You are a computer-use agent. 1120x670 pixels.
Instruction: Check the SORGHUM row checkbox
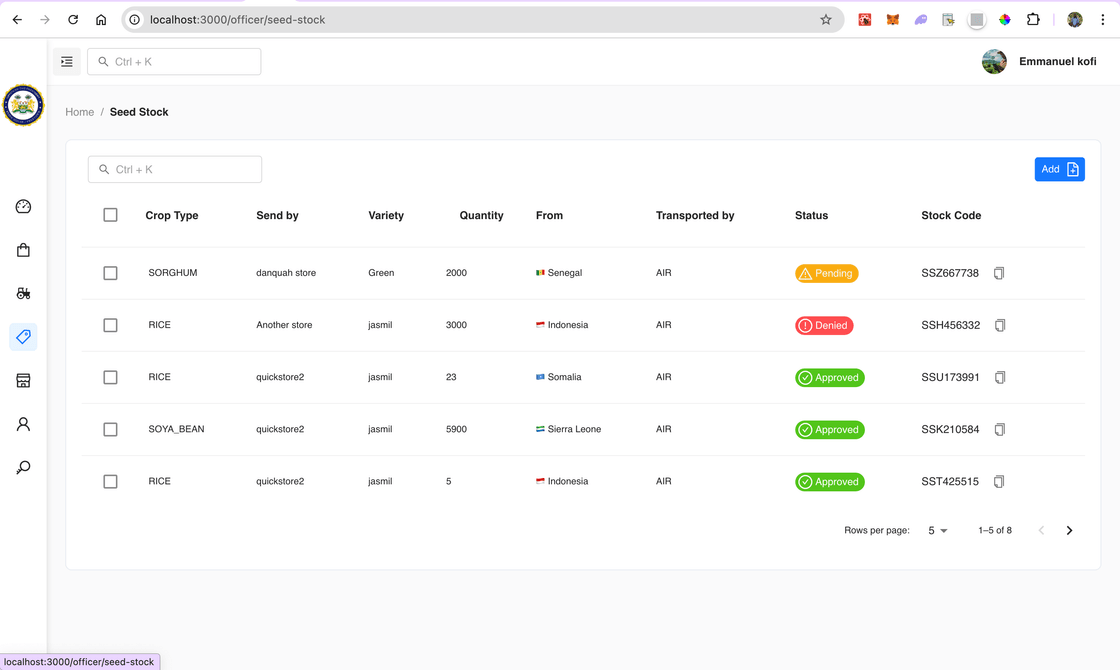pyautogui.click(x=110, y=273)
